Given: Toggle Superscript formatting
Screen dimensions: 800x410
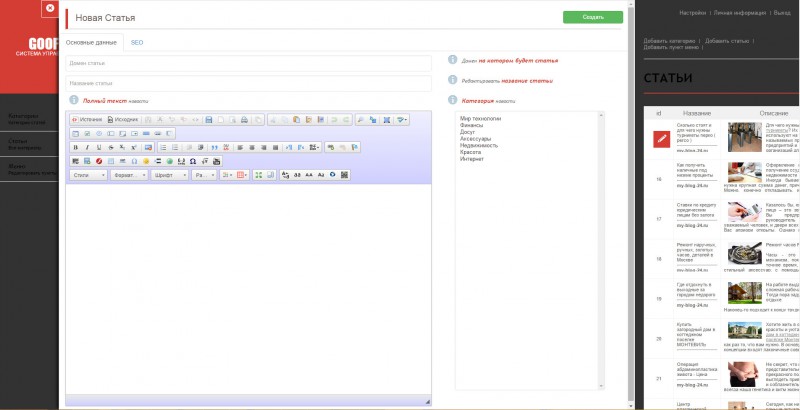Looking at the screenshot, I should point(134,147).
